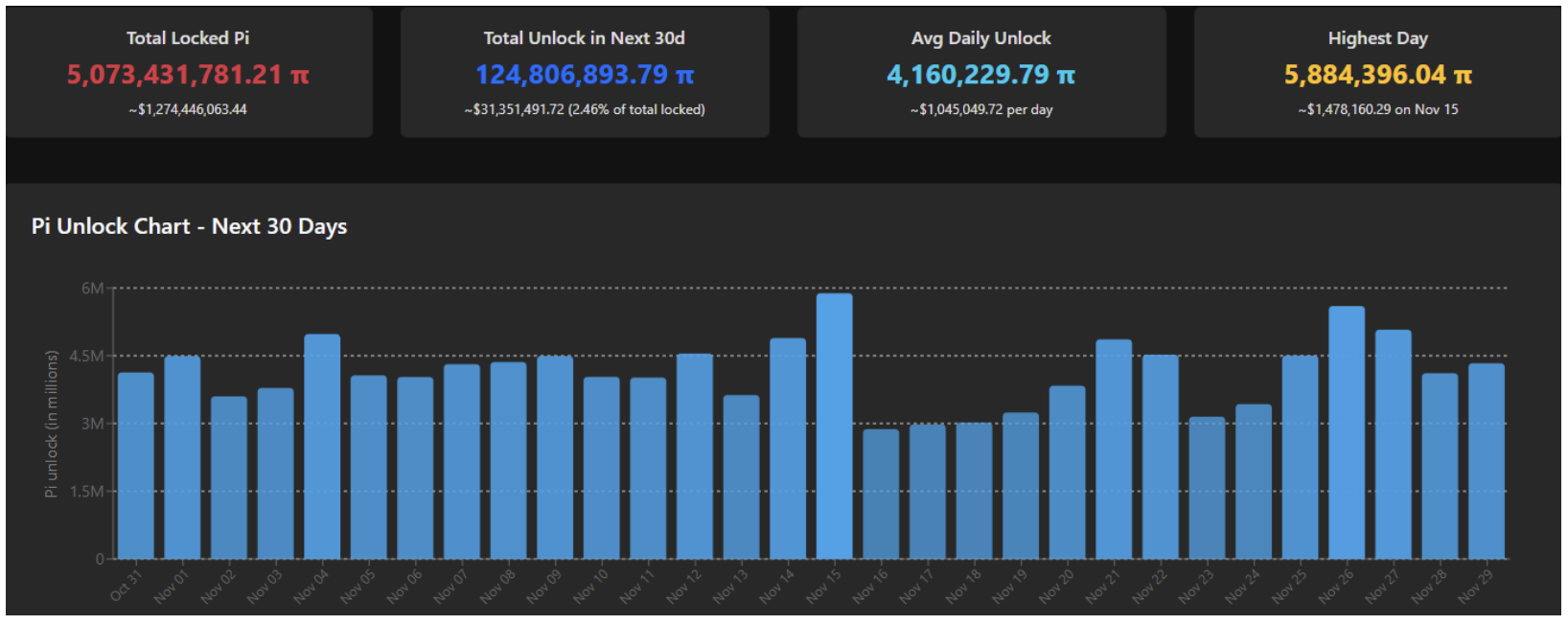This screenshot has width=1568, height=625.
Task: Click the Total Locked Pi card
Action: pos(189,73)
